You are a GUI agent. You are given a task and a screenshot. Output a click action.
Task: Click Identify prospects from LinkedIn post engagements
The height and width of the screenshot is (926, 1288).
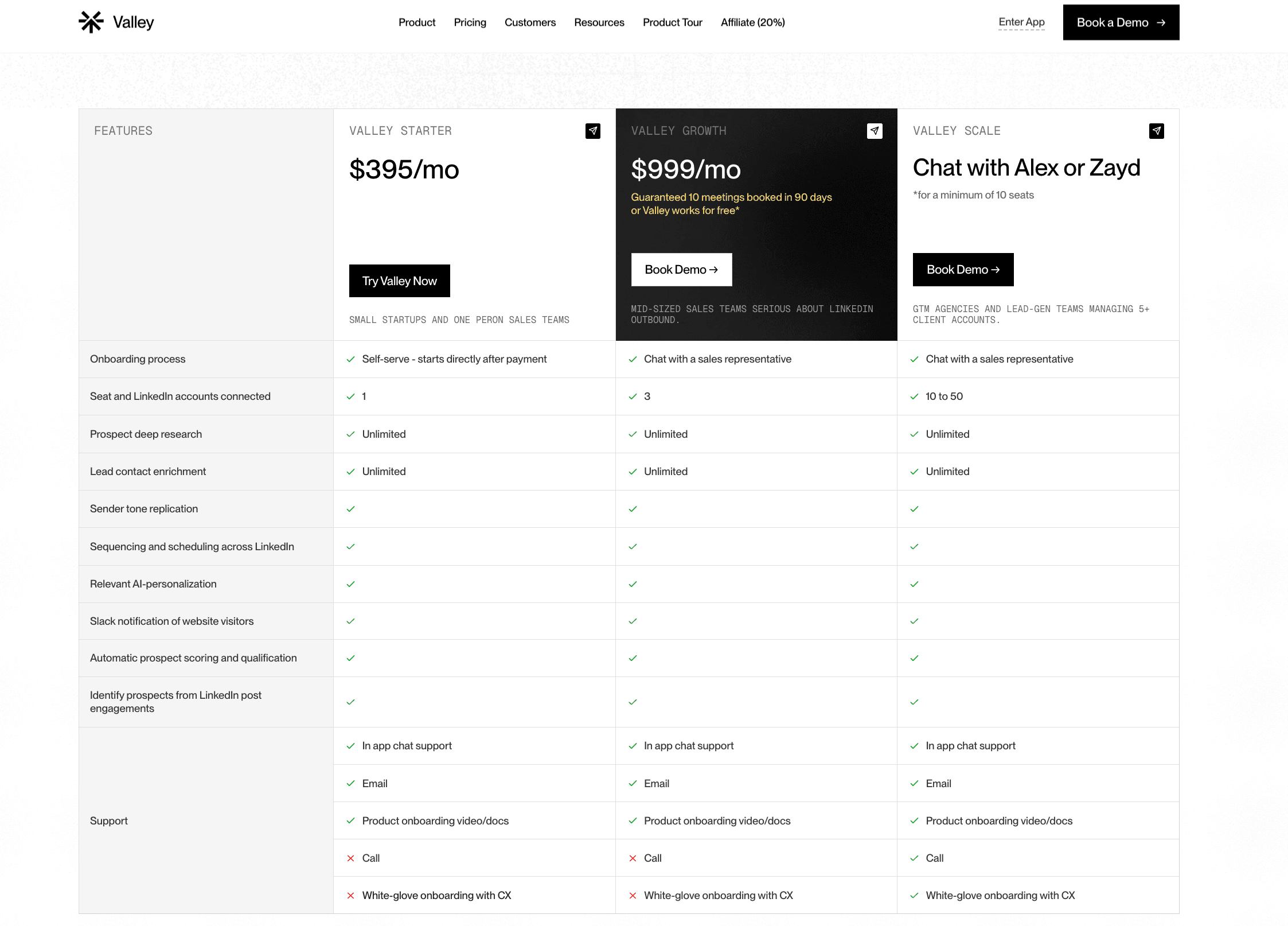175,702
